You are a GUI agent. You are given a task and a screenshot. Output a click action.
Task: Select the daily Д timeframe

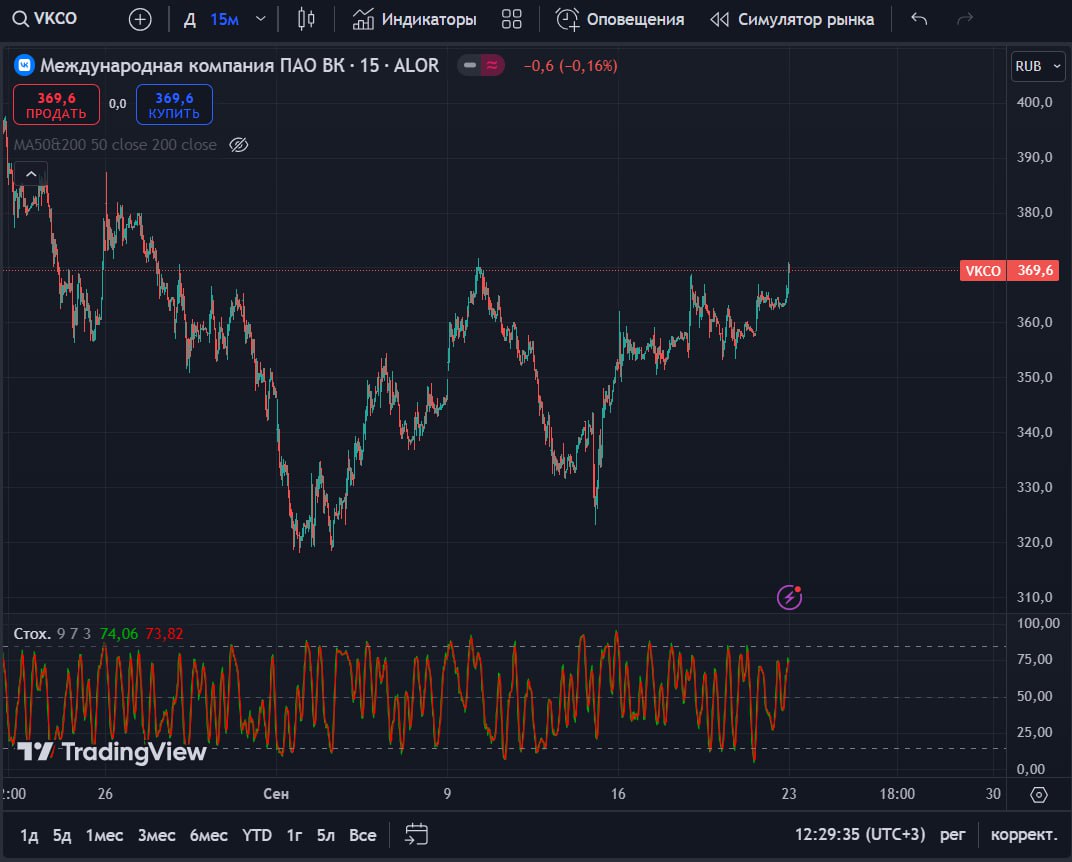(x=190, y=19)
